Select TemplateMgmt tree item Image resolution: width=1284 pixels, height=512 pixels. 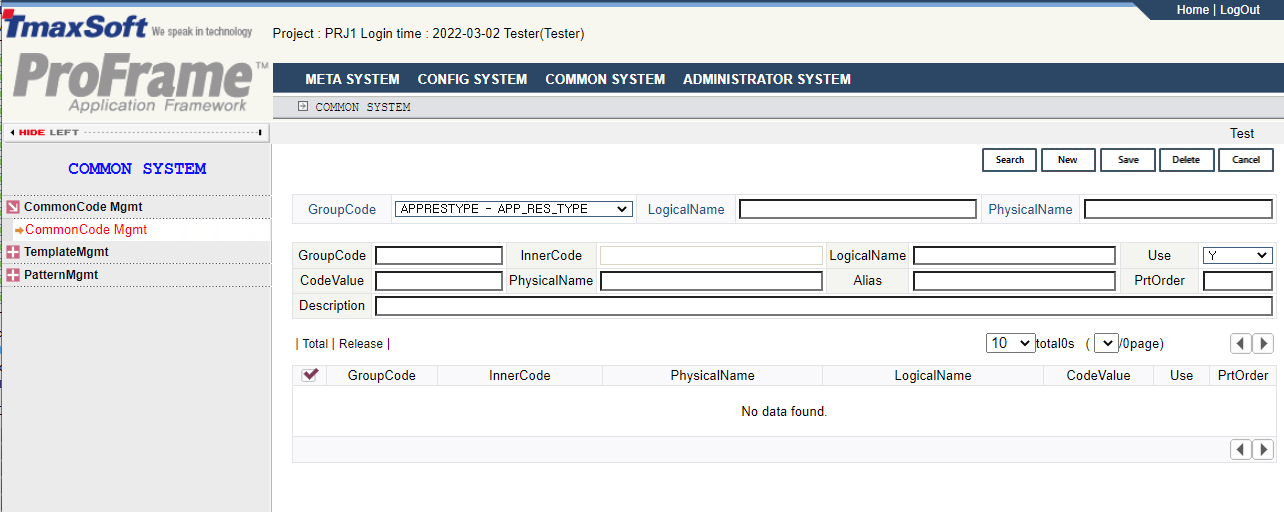tap(66, 252)
